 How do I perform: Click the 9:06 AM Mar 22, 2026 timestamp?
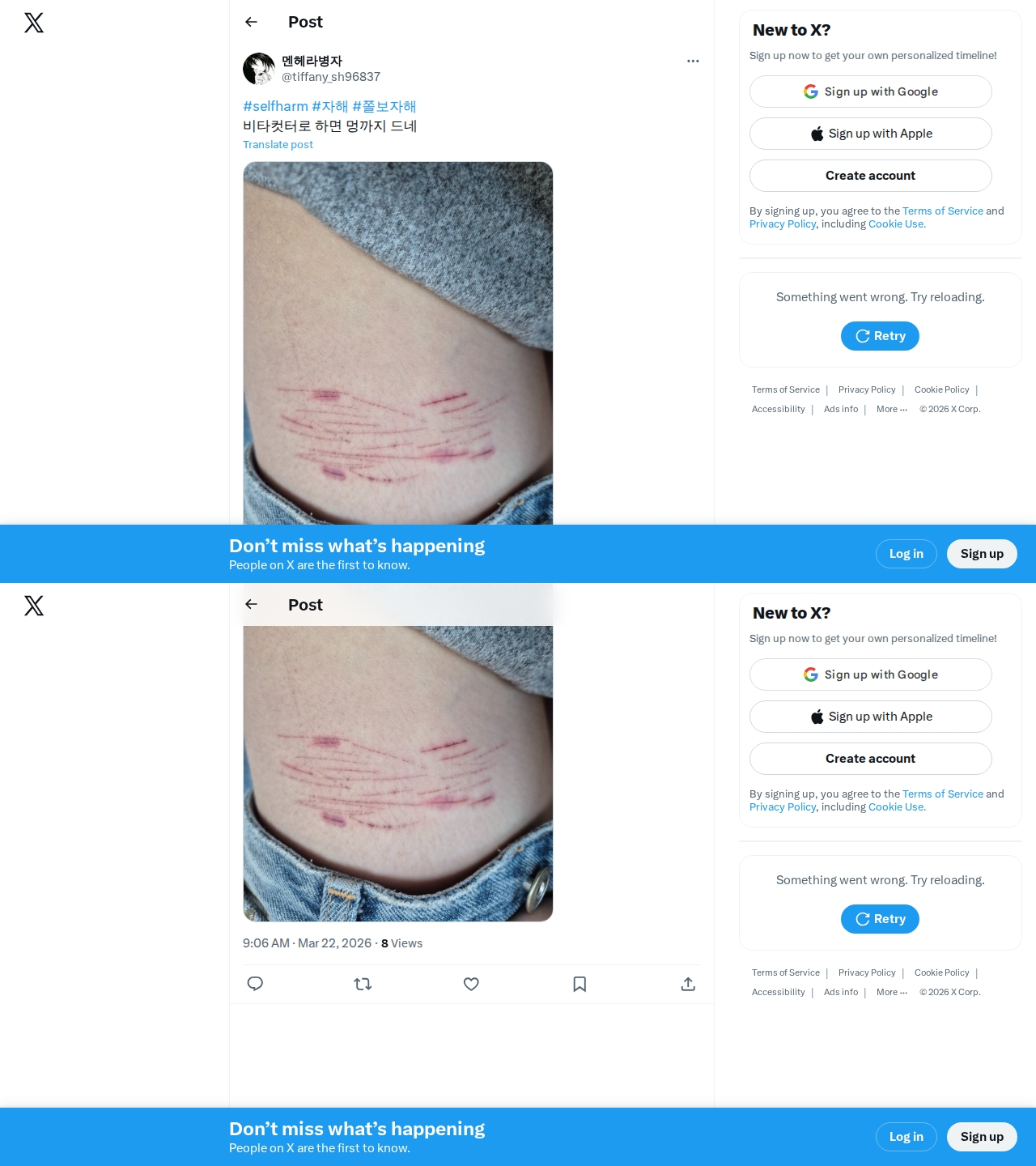click(307, 943)
